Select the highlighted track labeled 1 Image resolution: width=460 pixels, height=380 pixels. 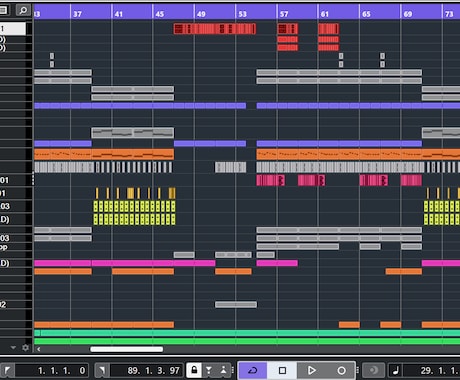13,29
